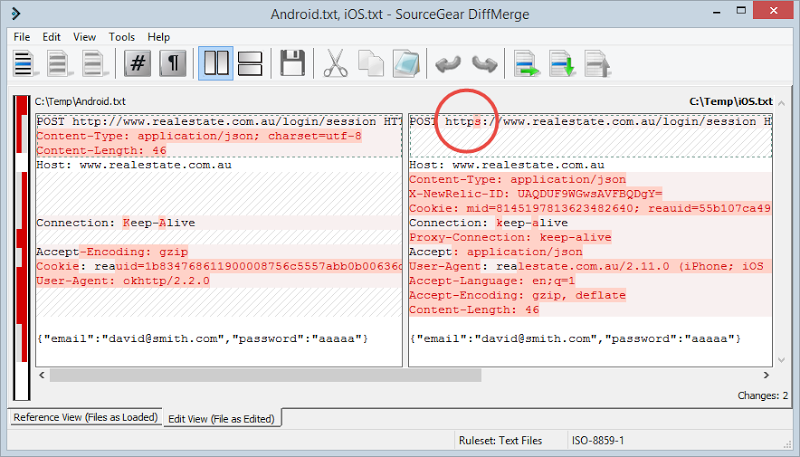This screenshot has width=800, height=457.
Task: Click 'Host: www.realestate.com.au' in right pane
Action: pos(507,165)
